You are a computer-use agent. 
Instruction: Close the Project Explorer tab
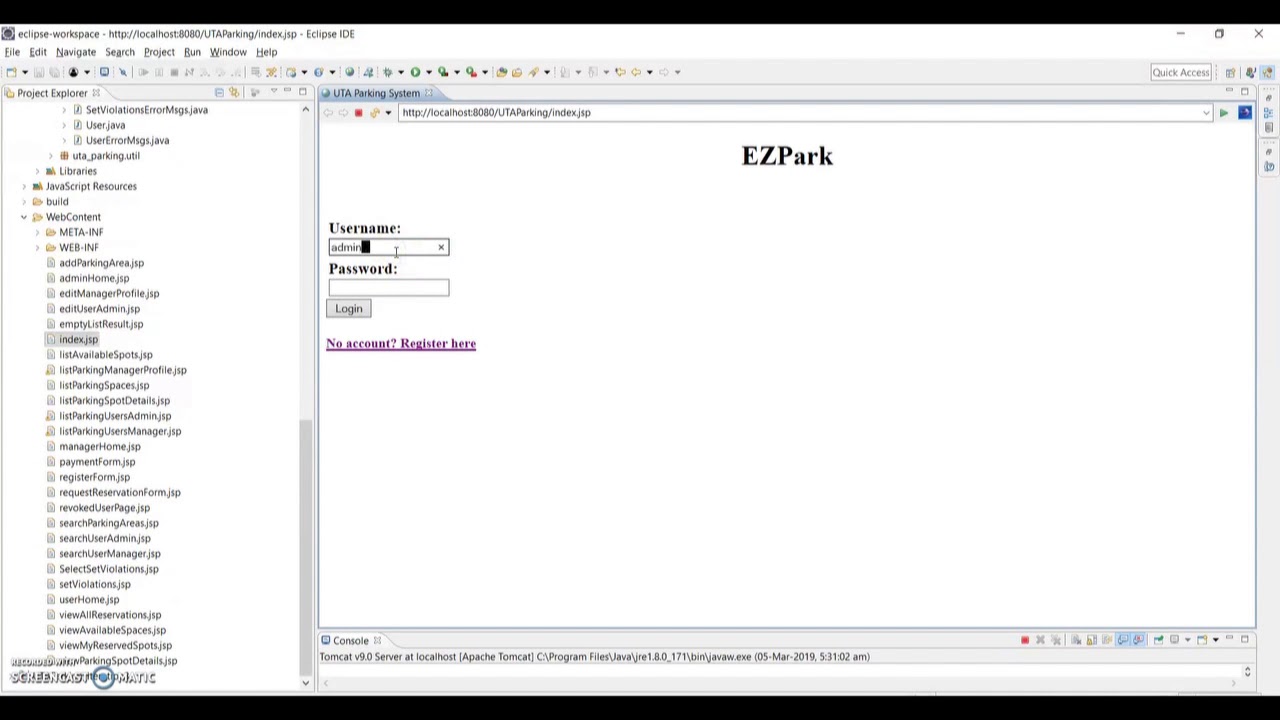pos(96,93)
